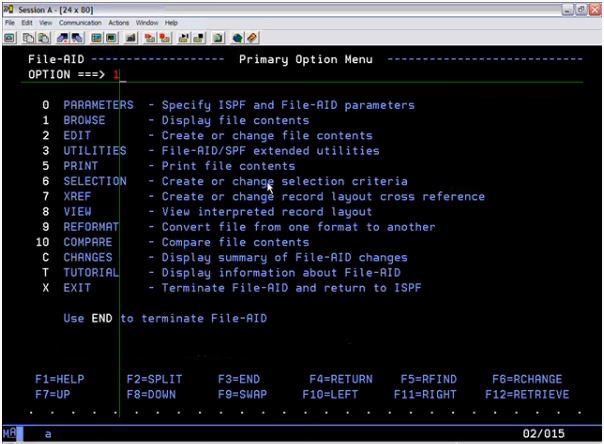Viewport: 604px width, 444px height.
Task: Click the F7=UP function key label
Action: [53, 395]
